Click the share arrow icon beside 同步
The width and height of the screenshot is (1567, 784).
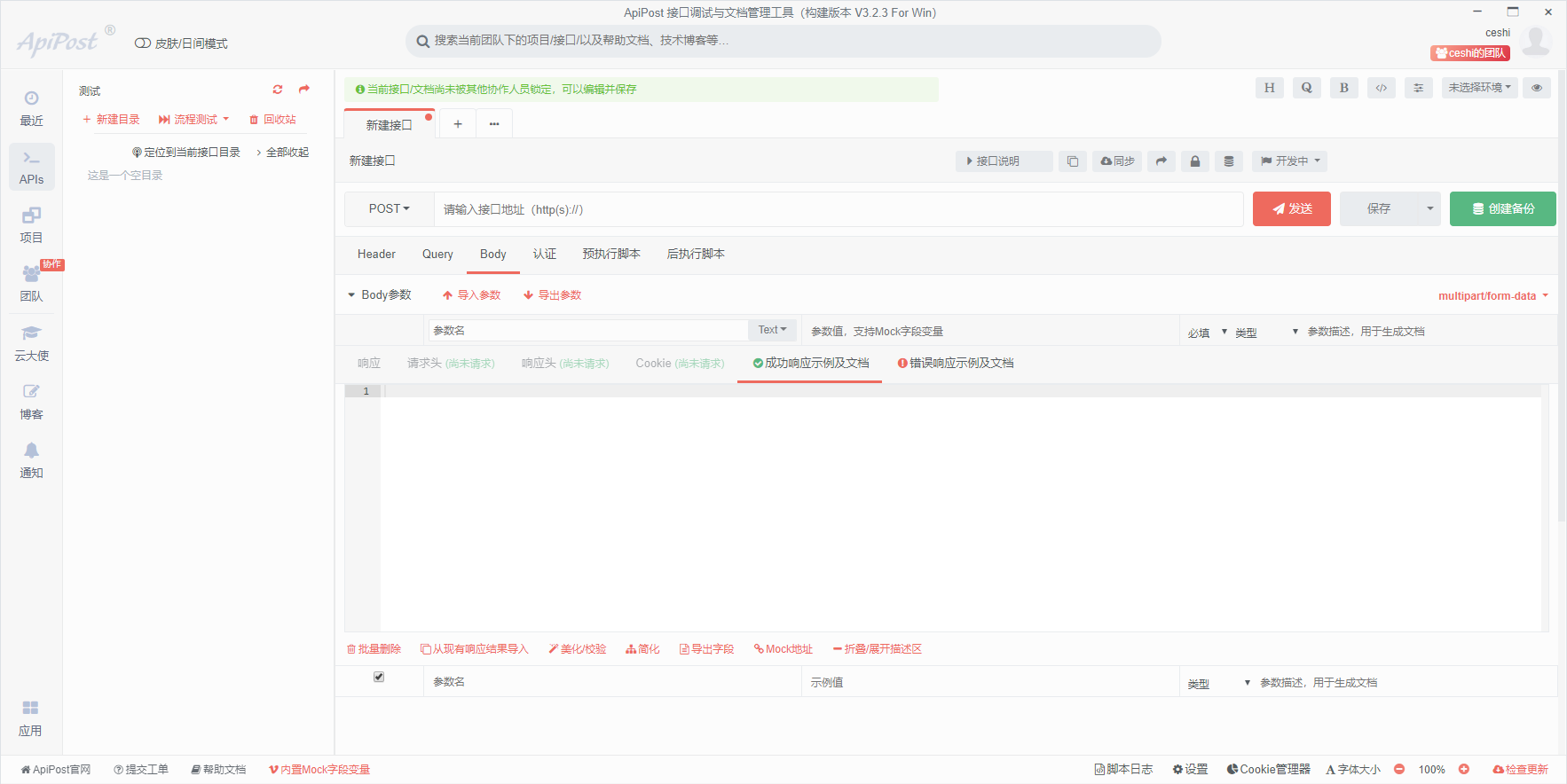(x=1161, y=161)
